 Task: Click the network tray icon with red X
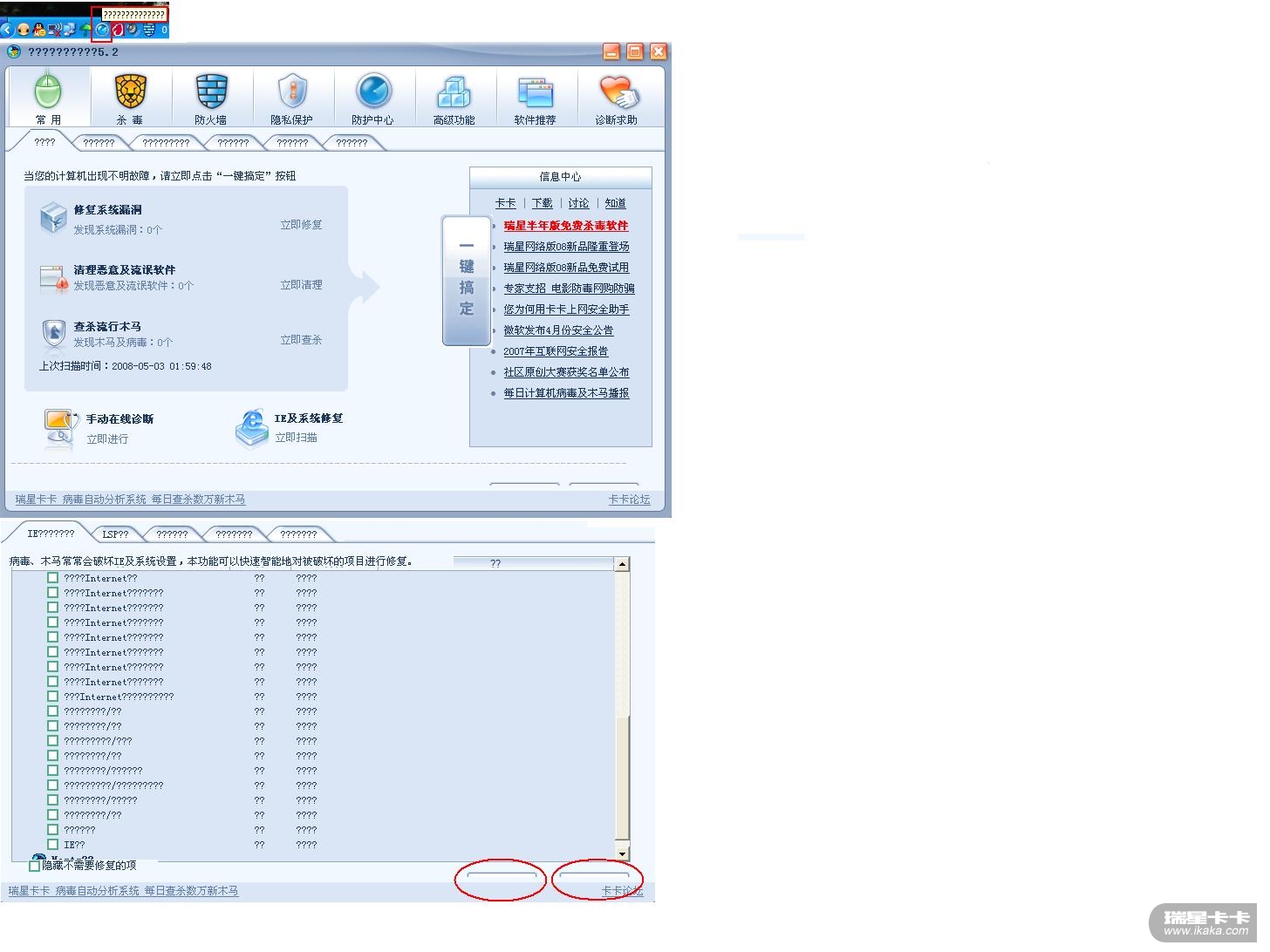coord(55,30)
